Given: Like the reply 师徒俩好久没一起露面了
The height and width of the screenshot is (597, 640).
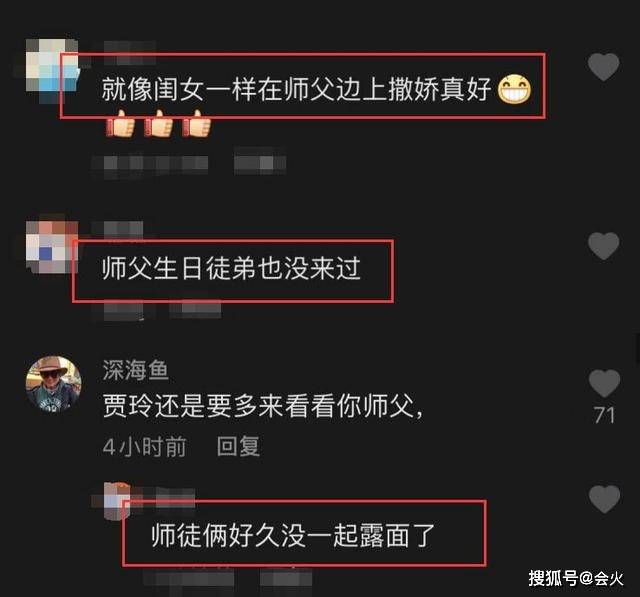Looking at the screenshot, I should coord(604,499).
